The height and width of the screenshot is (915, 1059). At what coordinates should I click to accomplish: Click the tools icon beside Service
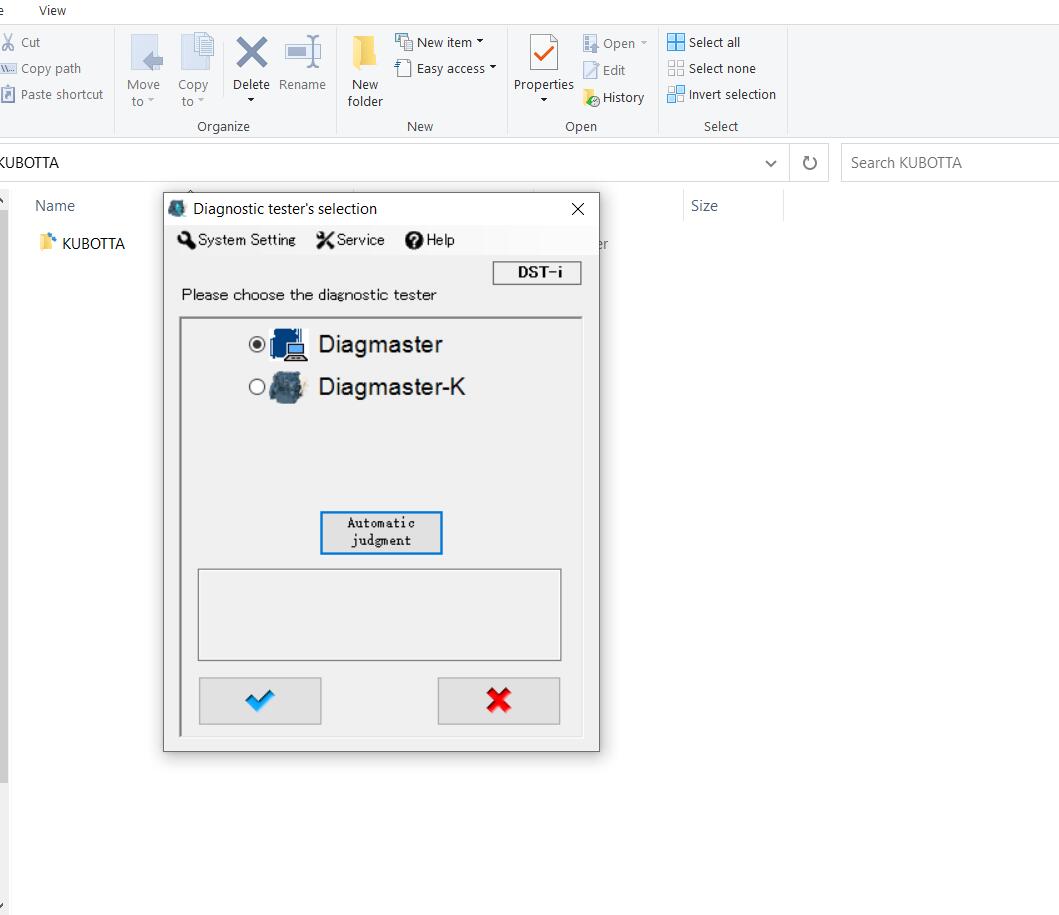tap(325, 240)
